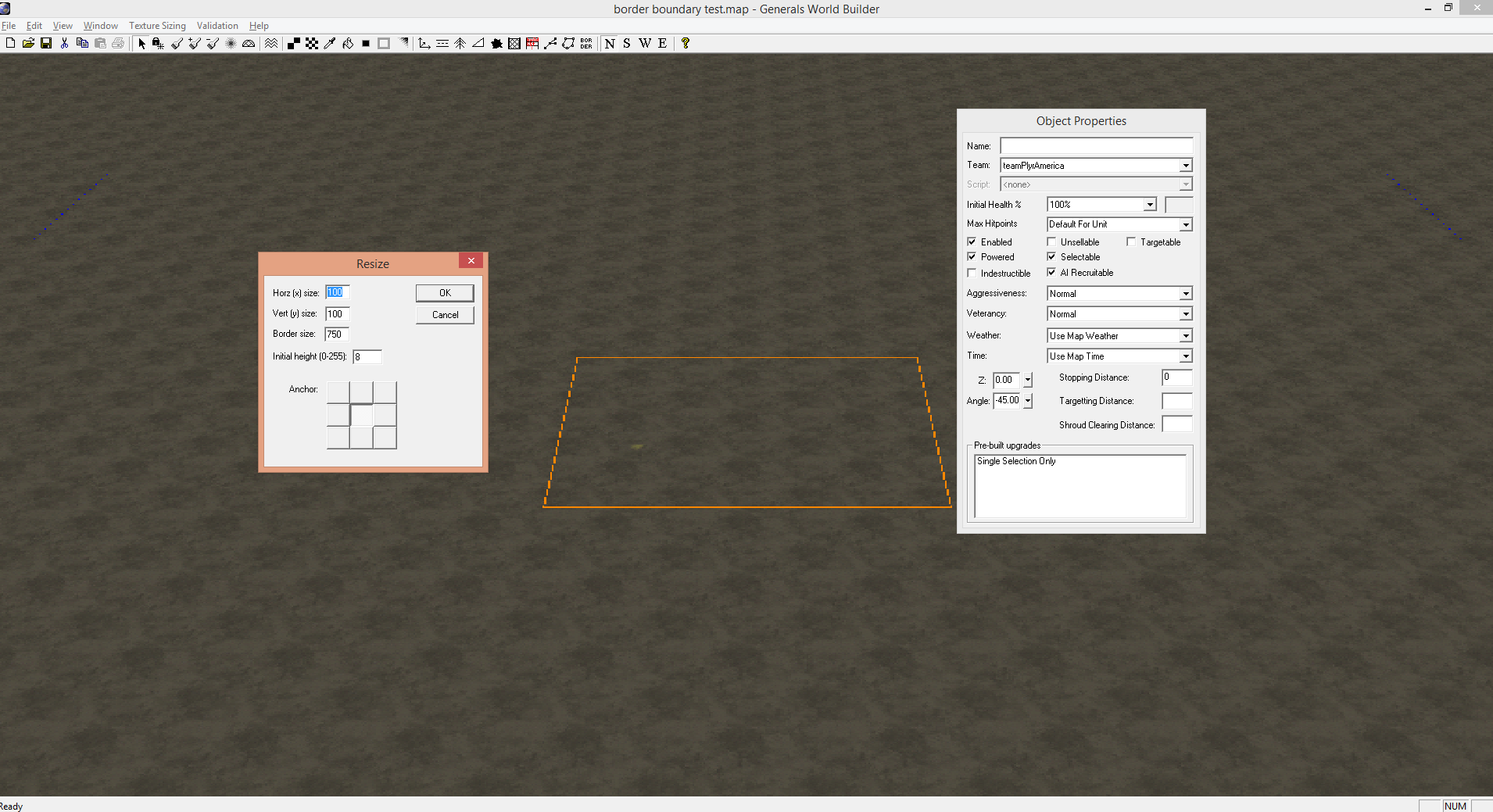
Task: Click the Border size input field
Action: pyautogui.click(x=337, y=334)
